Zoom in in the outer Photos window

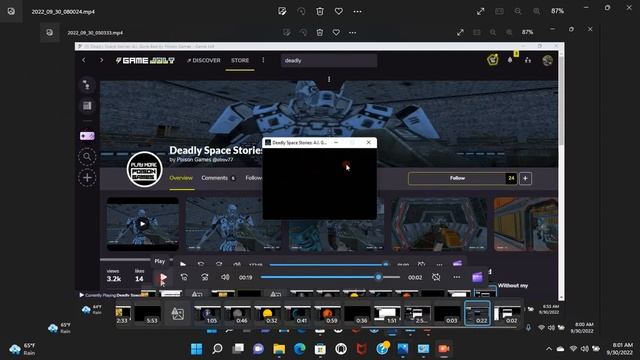point(537,11)
